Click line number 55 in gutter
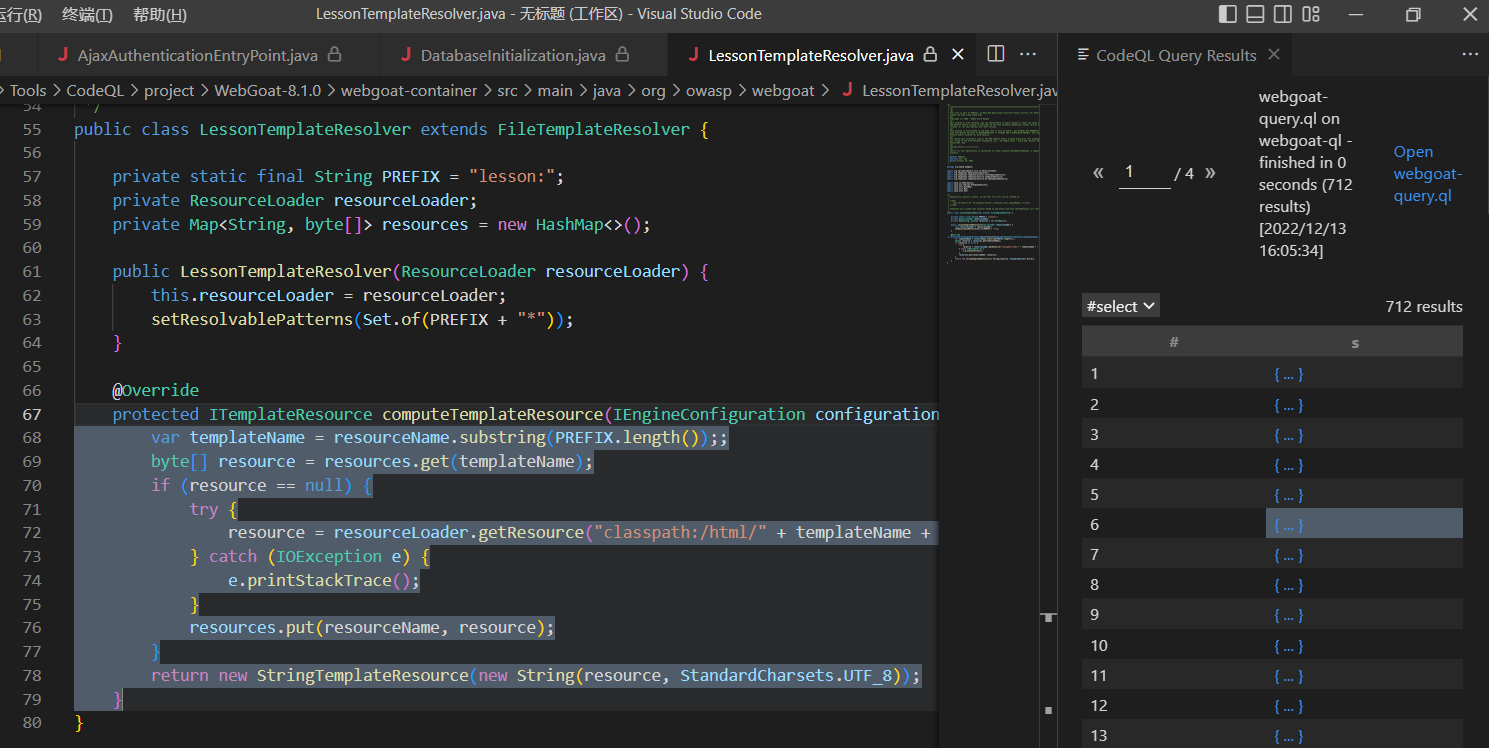1489x748 pixels. [x=31, y=129]
